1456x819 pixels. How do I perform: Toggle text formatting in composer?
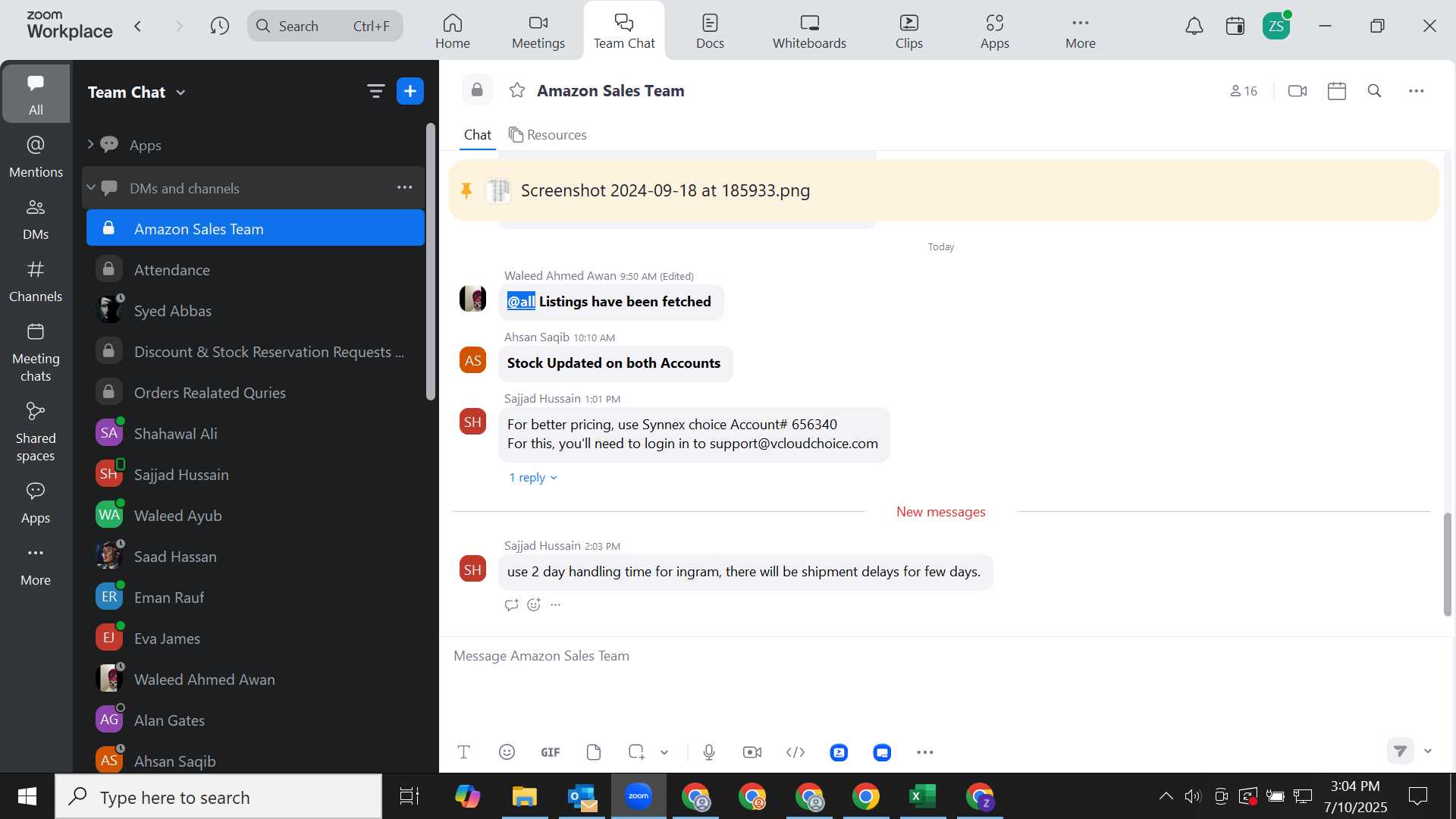click(464, 752)
